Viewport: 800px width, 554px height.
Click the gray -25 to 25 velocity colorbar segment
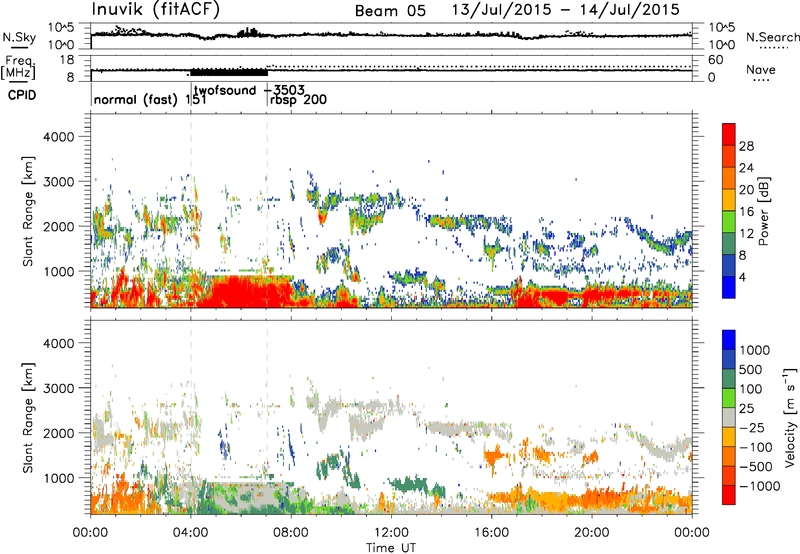pos(729,418)
